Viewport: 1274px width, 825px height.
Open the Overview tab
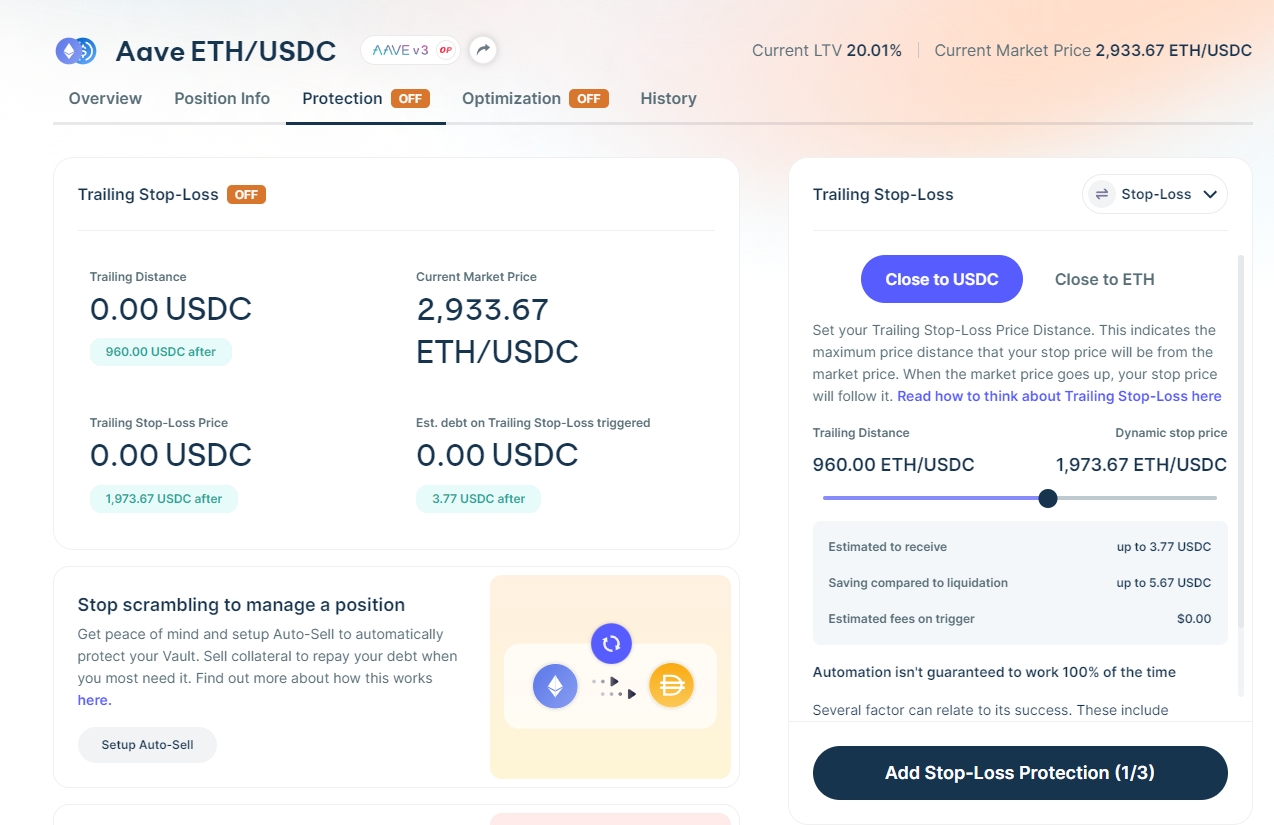105,98
